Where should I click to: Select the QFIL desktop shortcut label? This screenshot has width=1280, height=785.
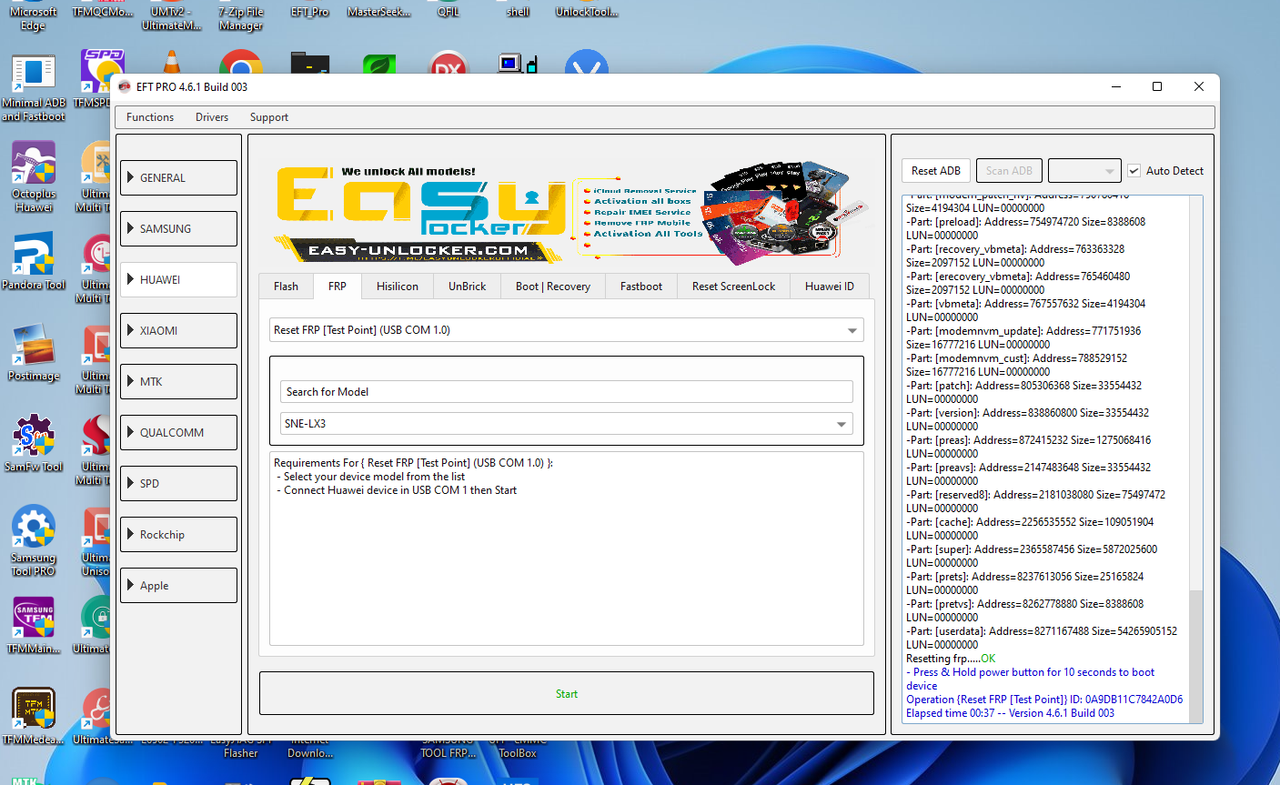[x=448, y=12]
